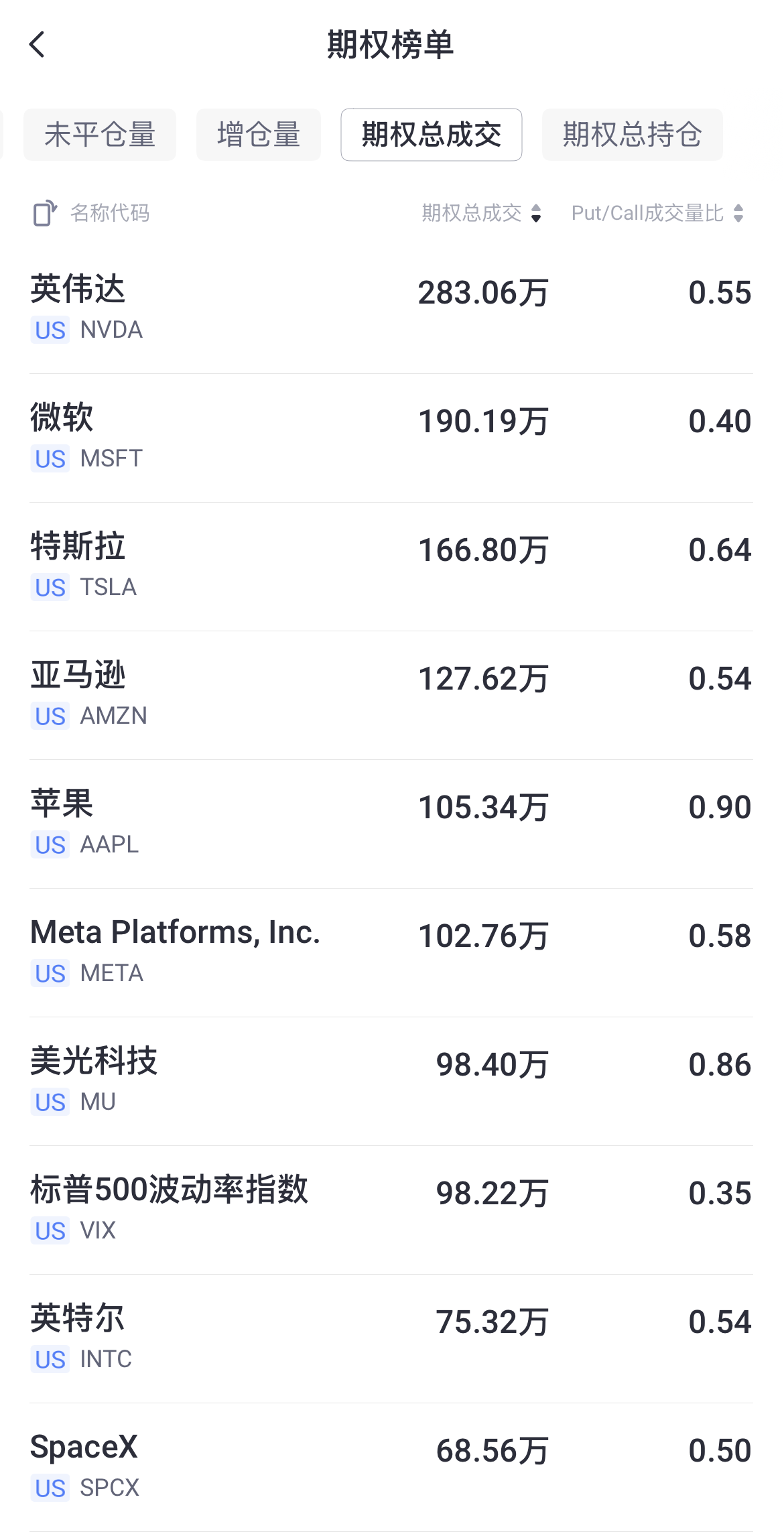View 亚马逊 AMZN options details
Viewport: 784px width, 1534px height.
pyautogui.click(x=391, y=696)
